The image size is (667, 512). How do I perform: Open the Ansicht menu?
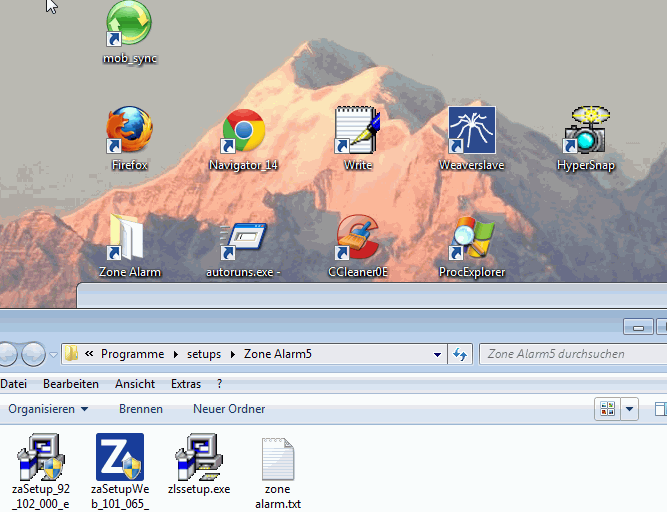tap(135, 384)
